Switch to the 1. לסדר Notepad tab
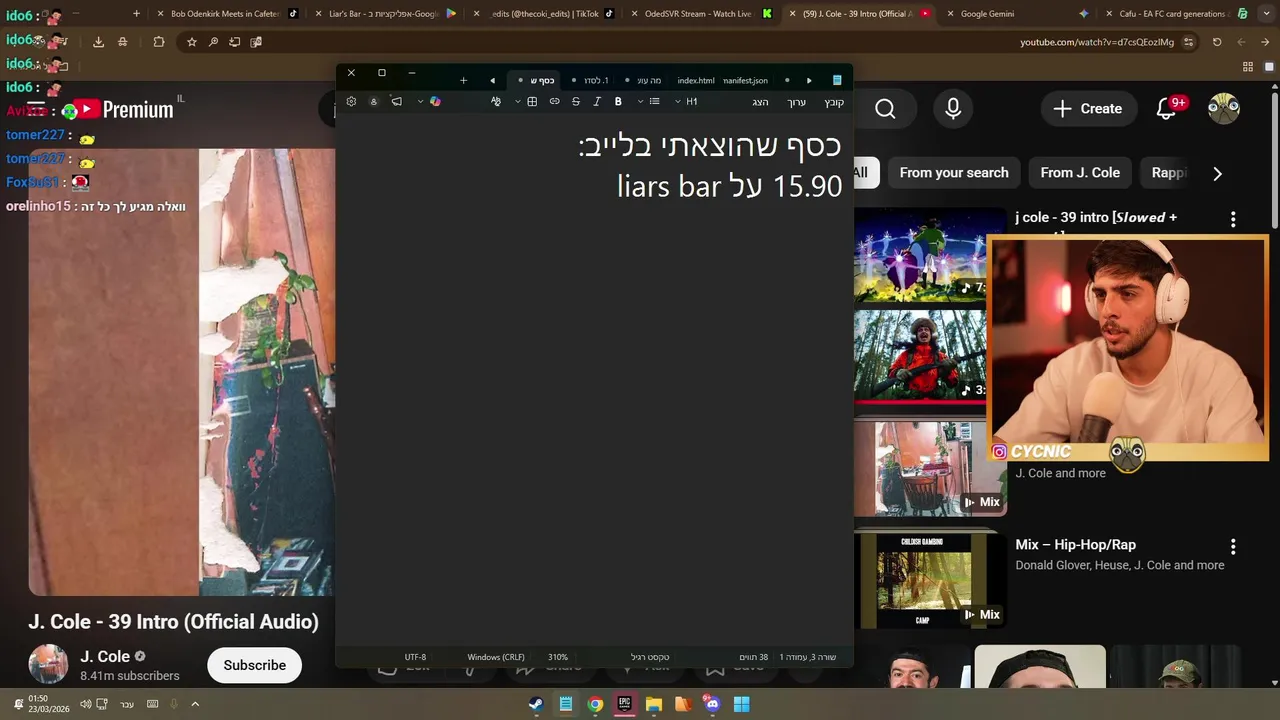This screenshot has height=720, width=1280. pos(597,80)
